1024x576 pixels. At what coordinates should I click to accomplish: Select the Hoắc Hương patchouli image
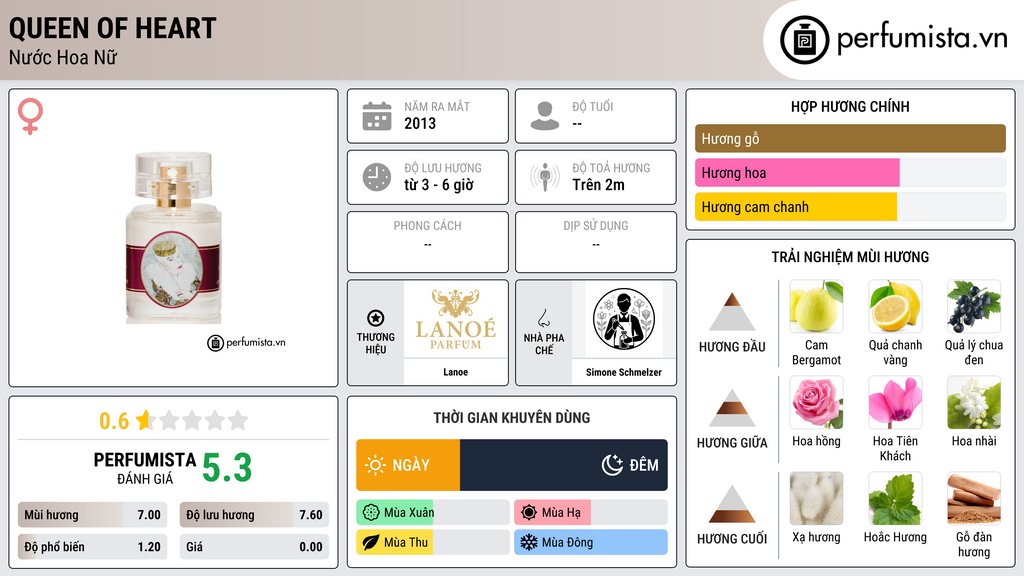click(x=895, y=498)
